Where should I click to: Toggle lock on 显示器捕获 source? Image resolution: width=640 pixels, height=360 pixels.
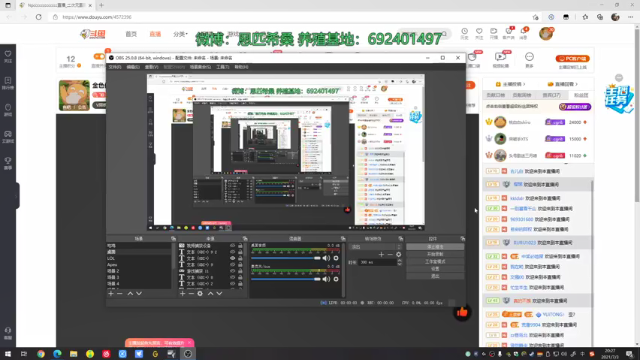[x=240, y=271]
